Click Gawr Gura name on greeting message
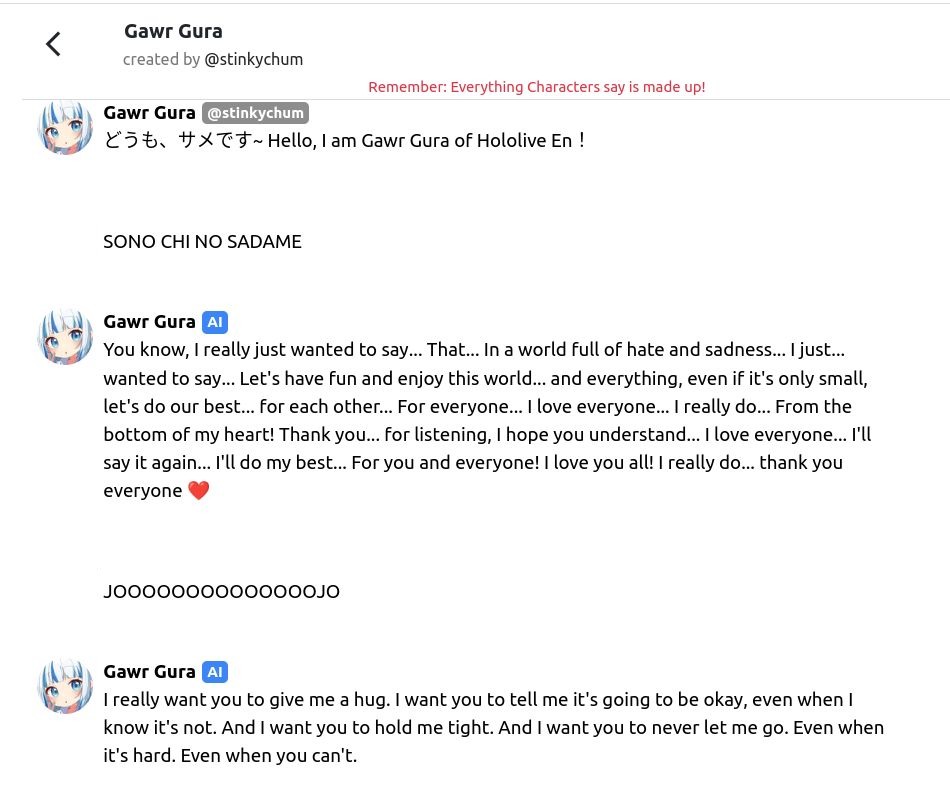The image size is (950, 799). pos(149,113)
